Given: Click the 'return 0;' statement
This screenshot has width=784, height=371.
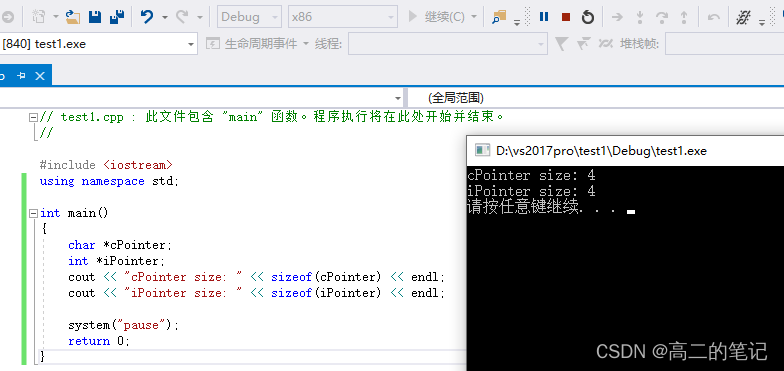Looking at the screenshot, I should click(99, 341).
